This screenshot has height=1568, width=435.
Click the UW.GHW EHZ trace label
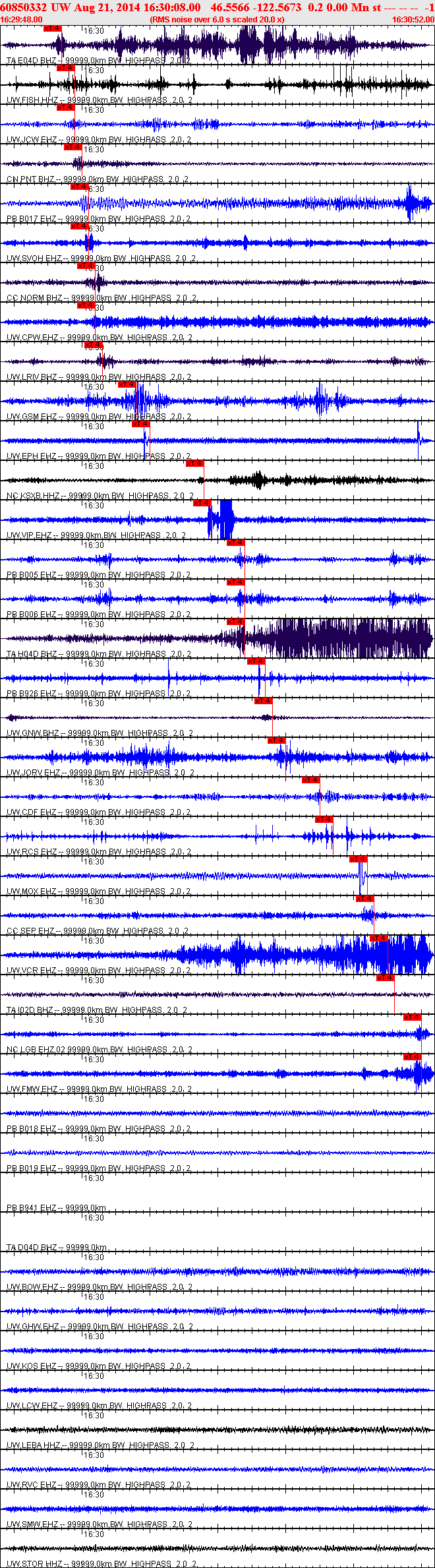100,1327
